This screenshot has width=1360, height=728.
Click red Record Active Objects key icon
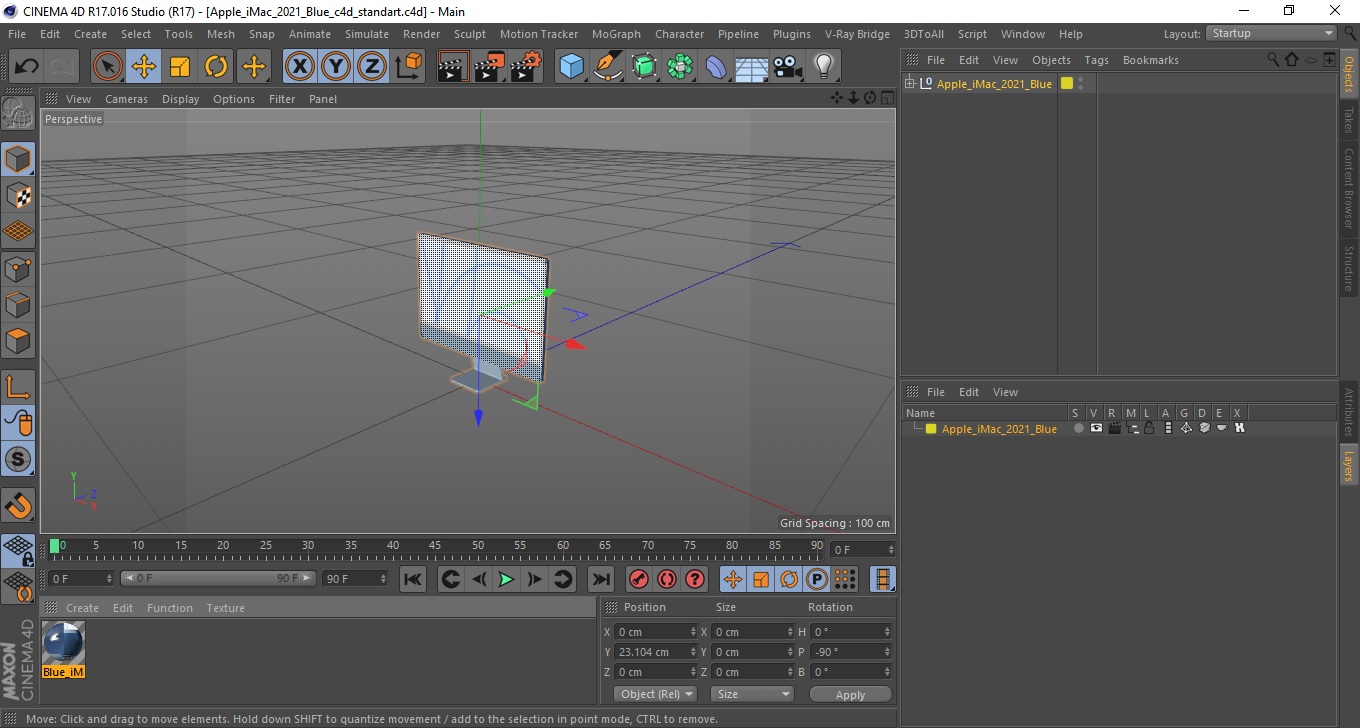click(x=638, y=579)
